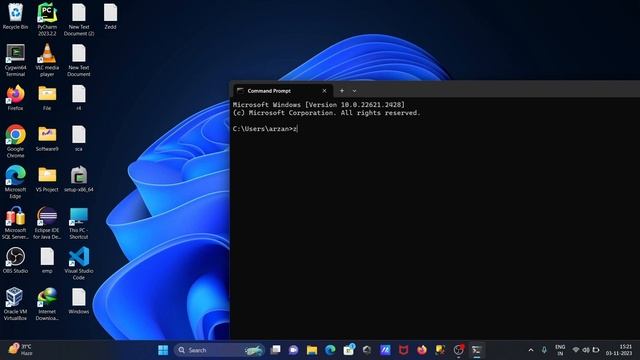Select the OBS Studio desktop shortcut
The height and width of the screenshot is (360, 640).
pos(16,260)
